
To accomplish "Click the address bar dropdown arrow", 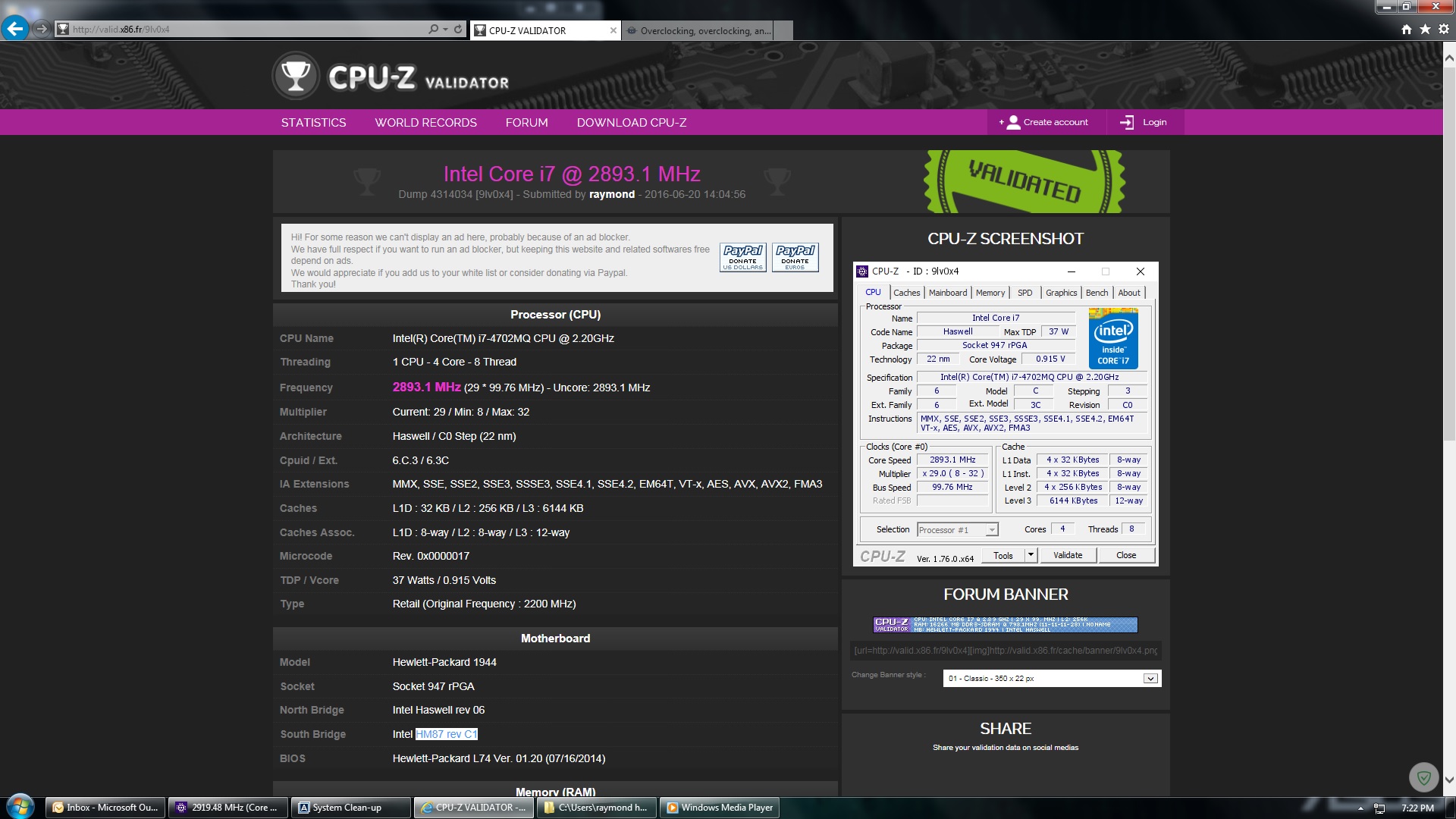I will click(x=445, y=30).
